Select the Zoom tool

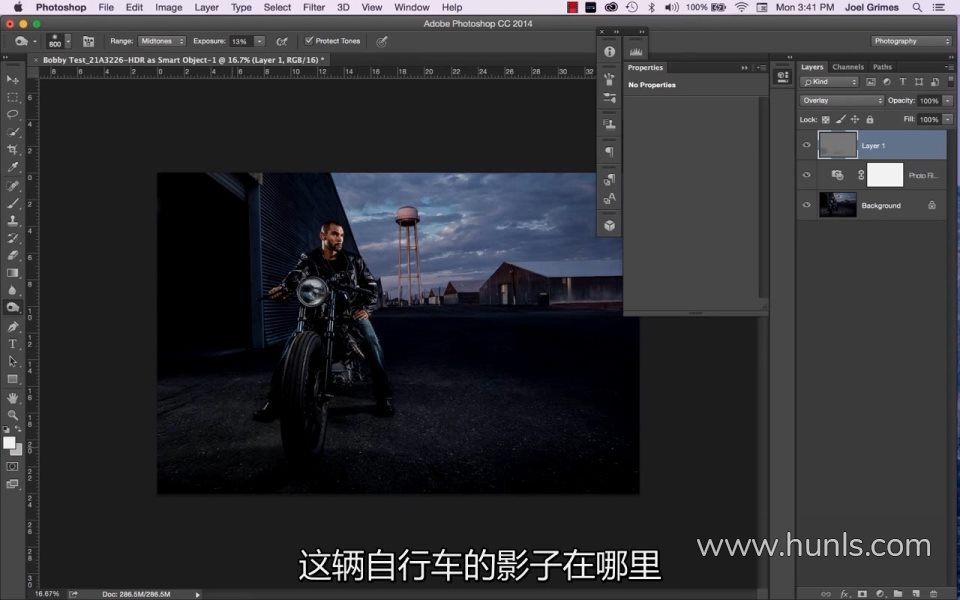point(12,415)
